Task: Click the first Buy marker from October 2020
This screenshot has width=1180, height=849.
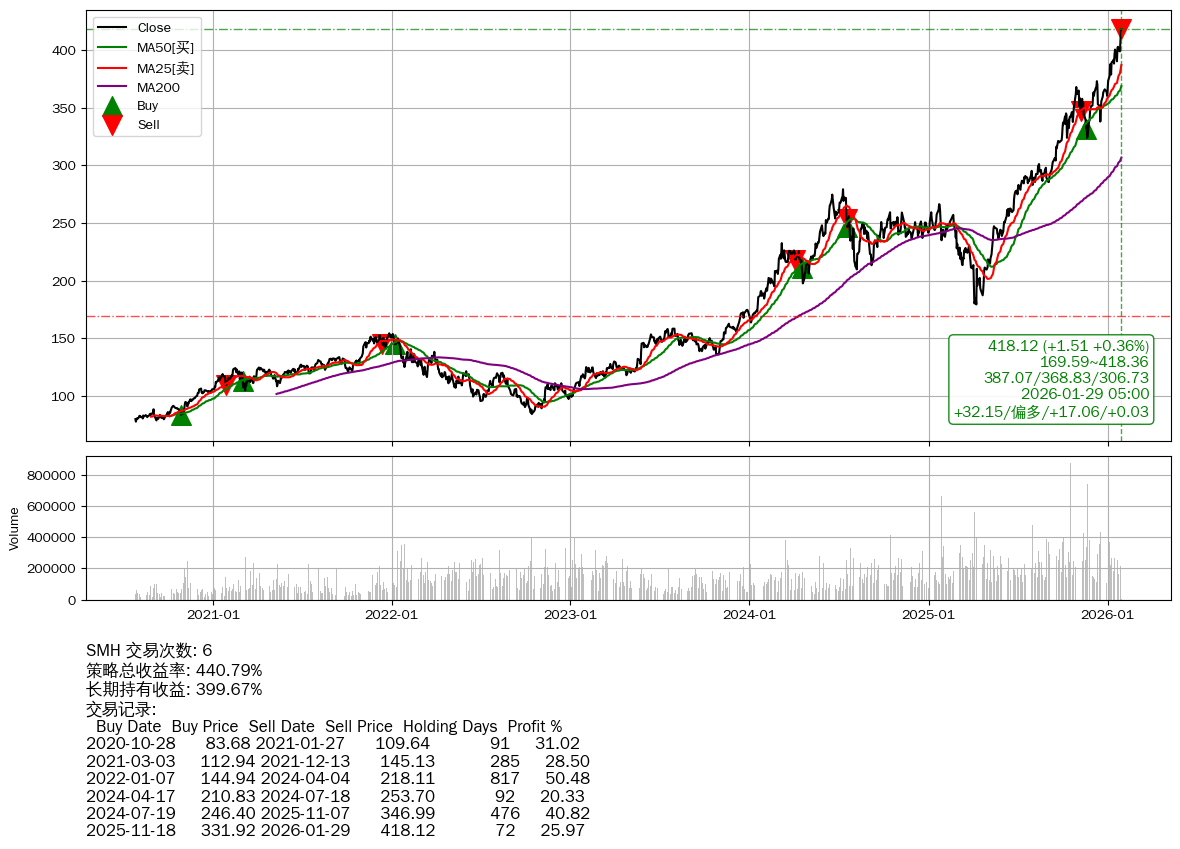Action: [181, 415]
